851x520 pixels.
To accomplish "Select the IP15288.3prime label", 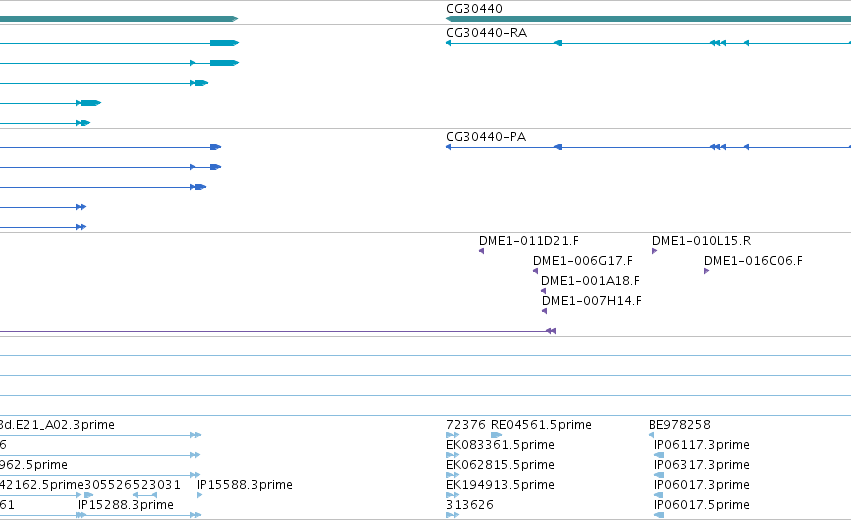I will pyautogui.click(x=126, y=505).
